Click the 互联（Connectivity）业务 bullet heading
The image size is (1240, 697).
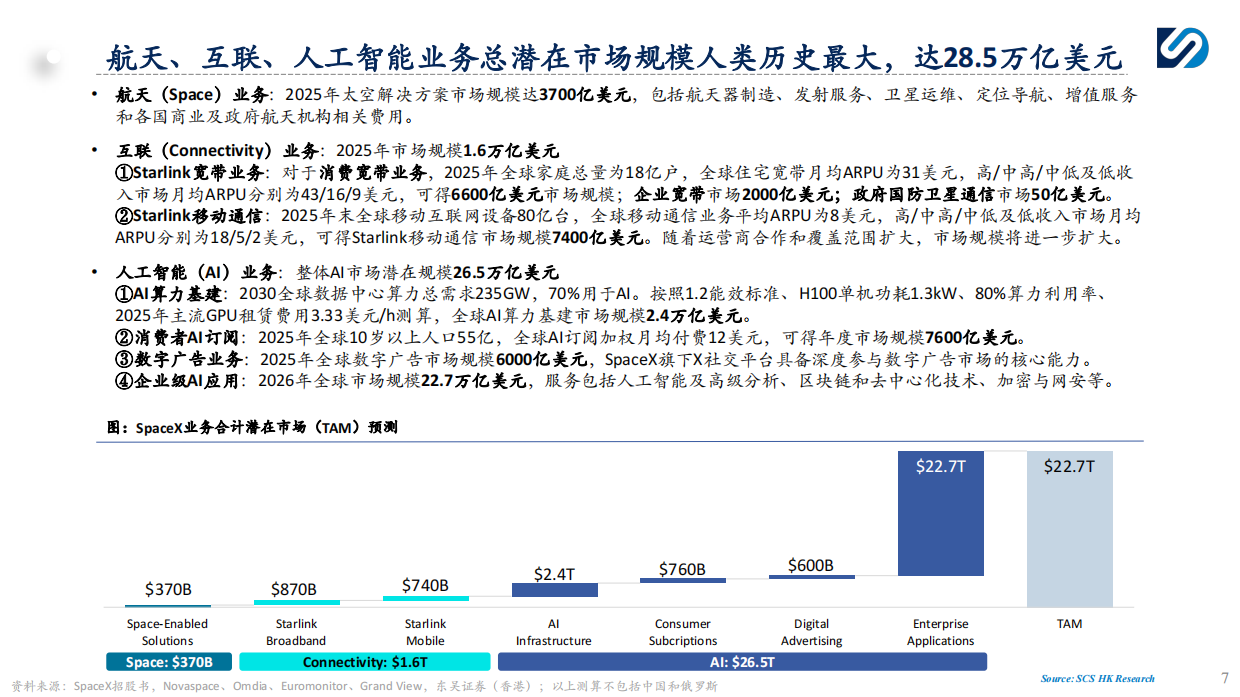coord(216,152)
